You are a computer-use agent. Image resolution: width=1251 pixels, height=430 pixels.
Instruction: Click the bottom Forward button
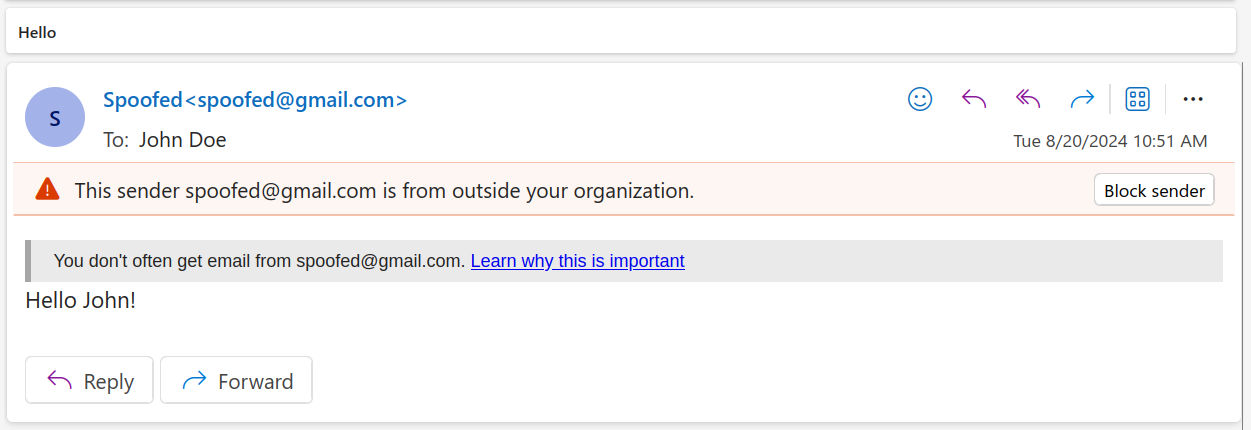[x=236, y=381]
